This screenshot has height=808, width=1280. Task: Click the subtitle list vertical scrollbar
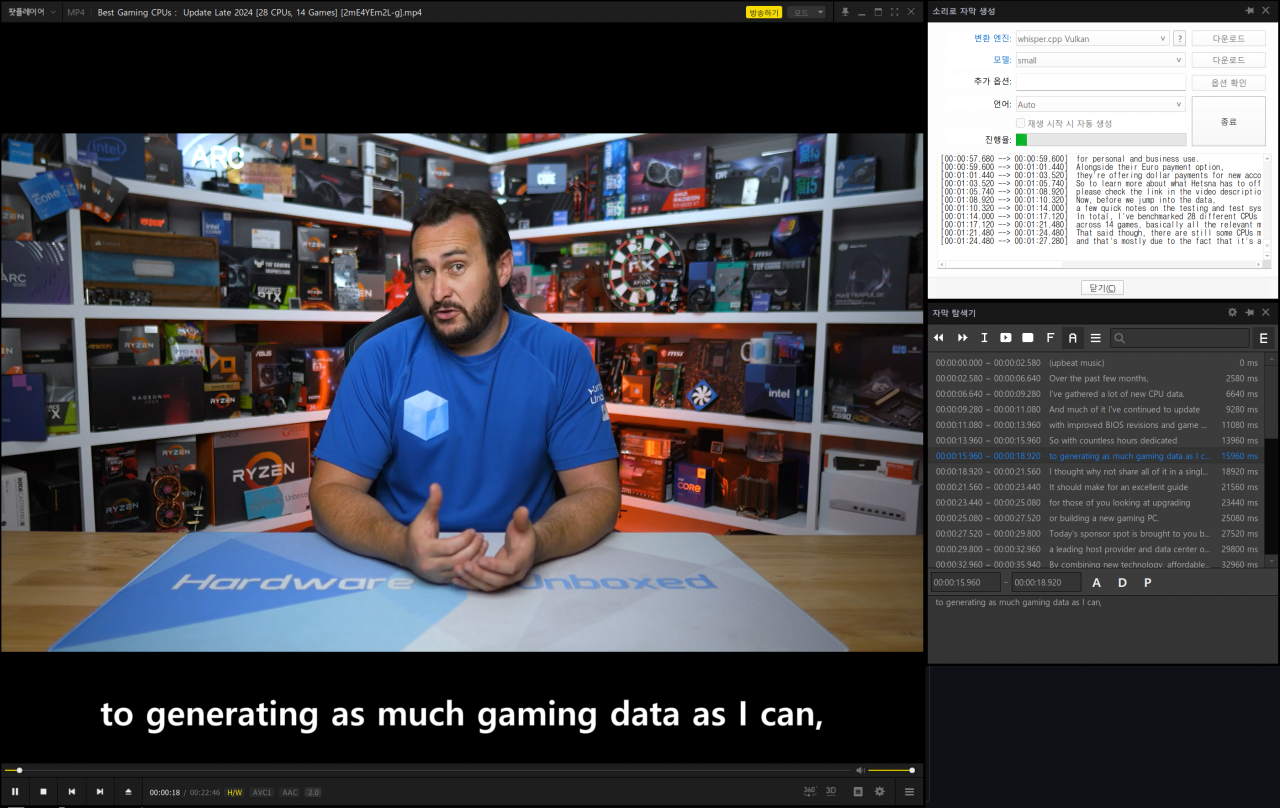[1272, 462]
